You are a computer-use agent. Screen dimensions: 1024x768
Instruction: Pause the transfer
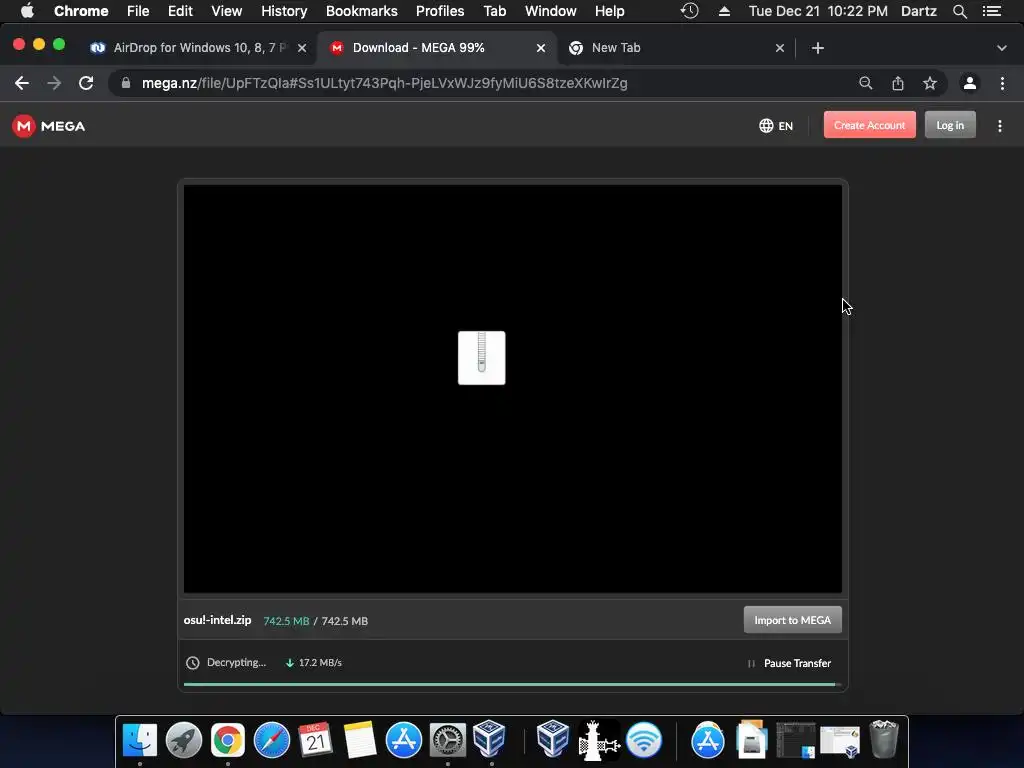[x=789, y=663]
